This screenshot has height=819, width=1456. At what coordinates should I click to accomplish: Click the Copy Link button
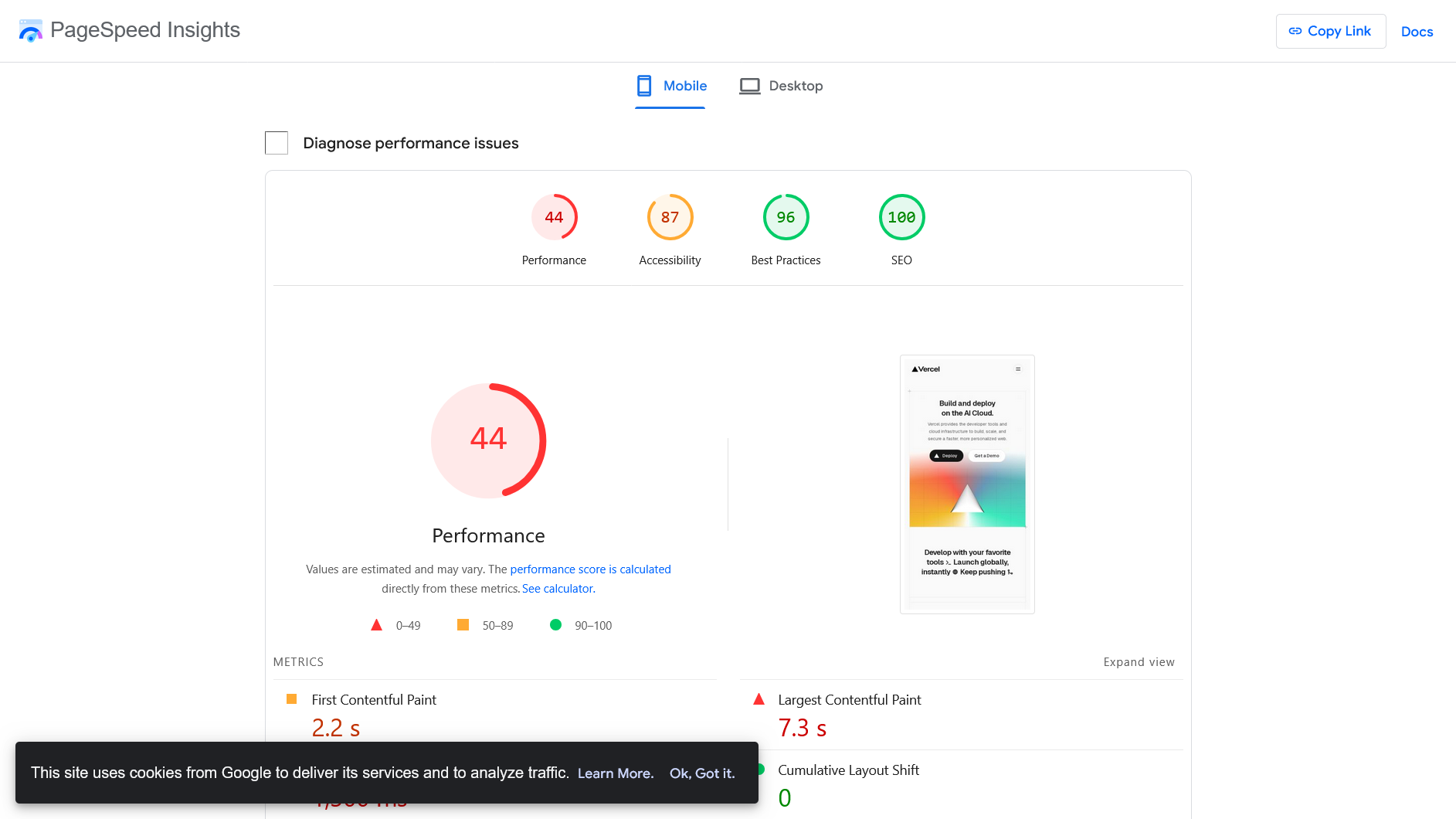point(1330,31)
